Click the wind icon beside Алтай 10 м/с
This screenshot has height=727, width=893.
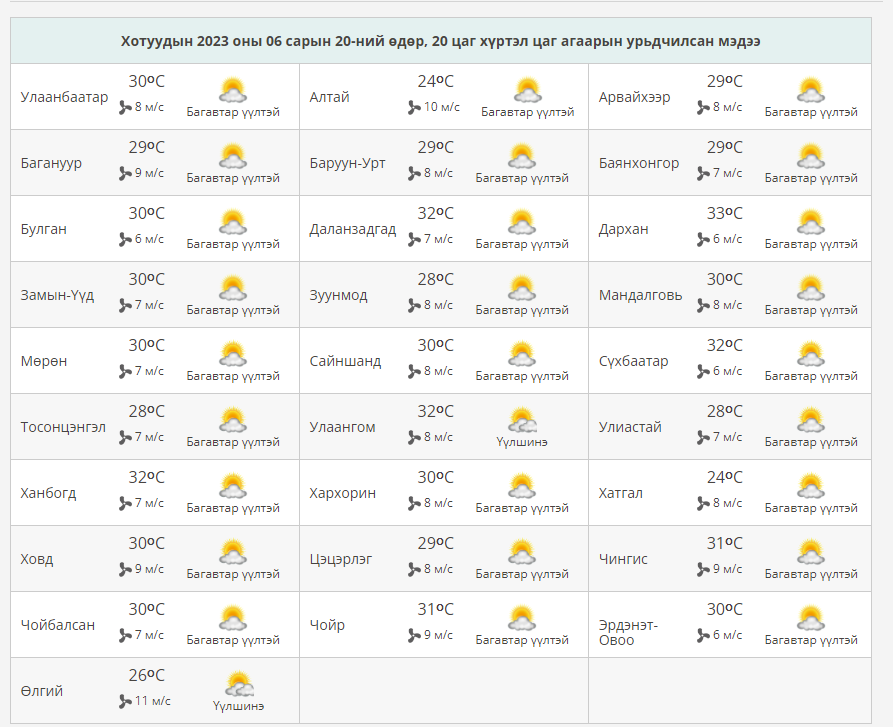point(415,107)
